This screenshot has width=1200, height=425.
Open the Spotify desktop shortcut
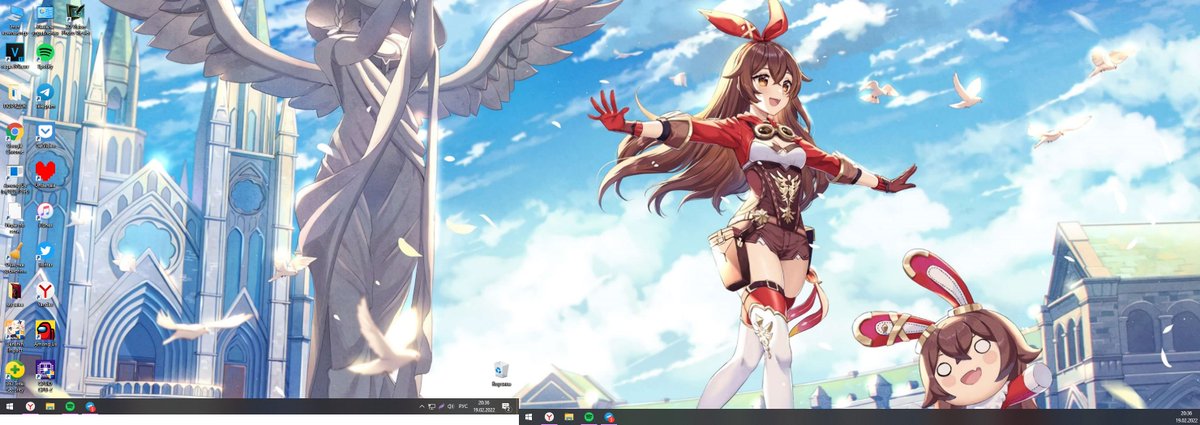[x=45, y=54]
